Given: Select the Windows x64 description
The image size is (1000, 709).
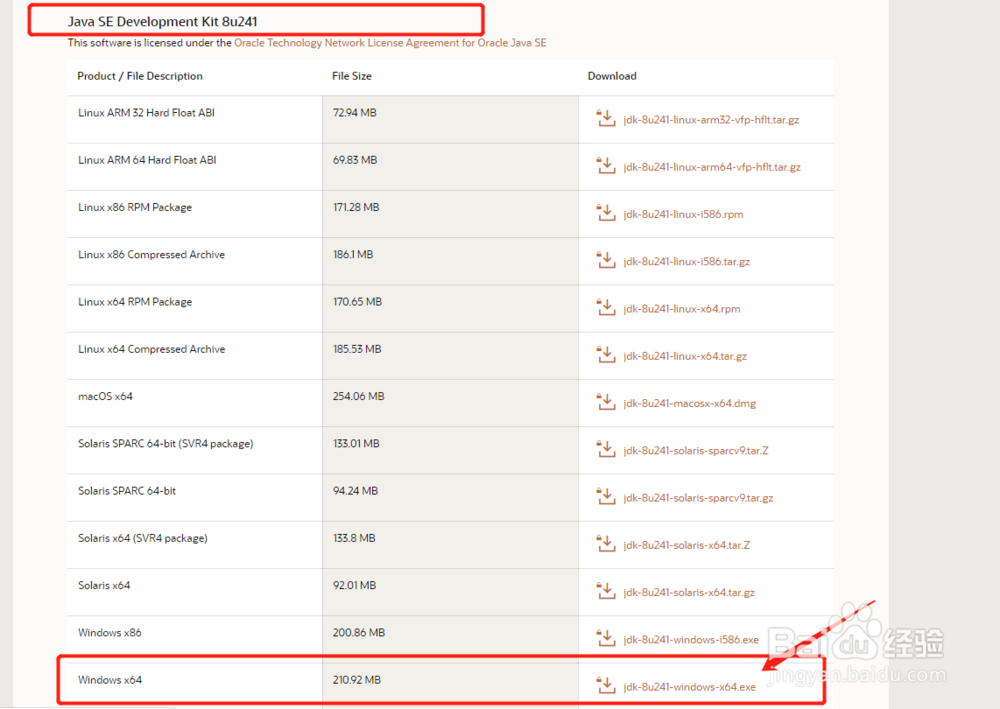Looking at the screenshot, I should (x=110, y=680).
